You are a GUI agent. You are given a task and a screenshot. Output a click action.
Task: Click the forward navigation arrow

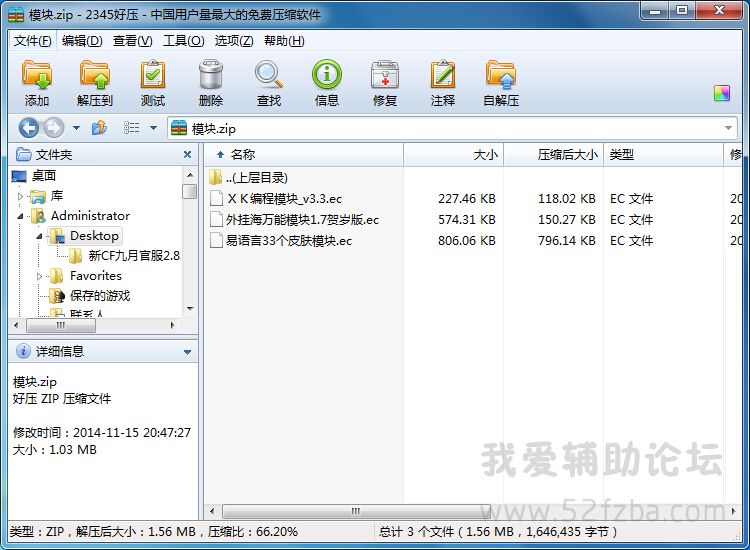click(x=54, y=128)
